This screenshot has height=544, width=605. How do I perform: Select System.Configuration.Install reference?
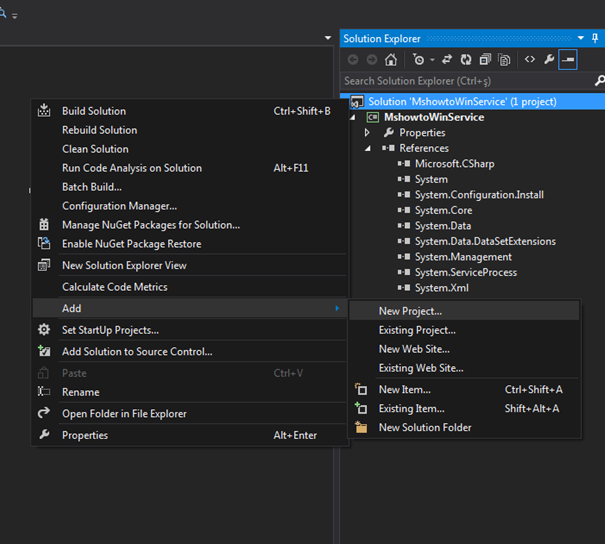(479, 195)
